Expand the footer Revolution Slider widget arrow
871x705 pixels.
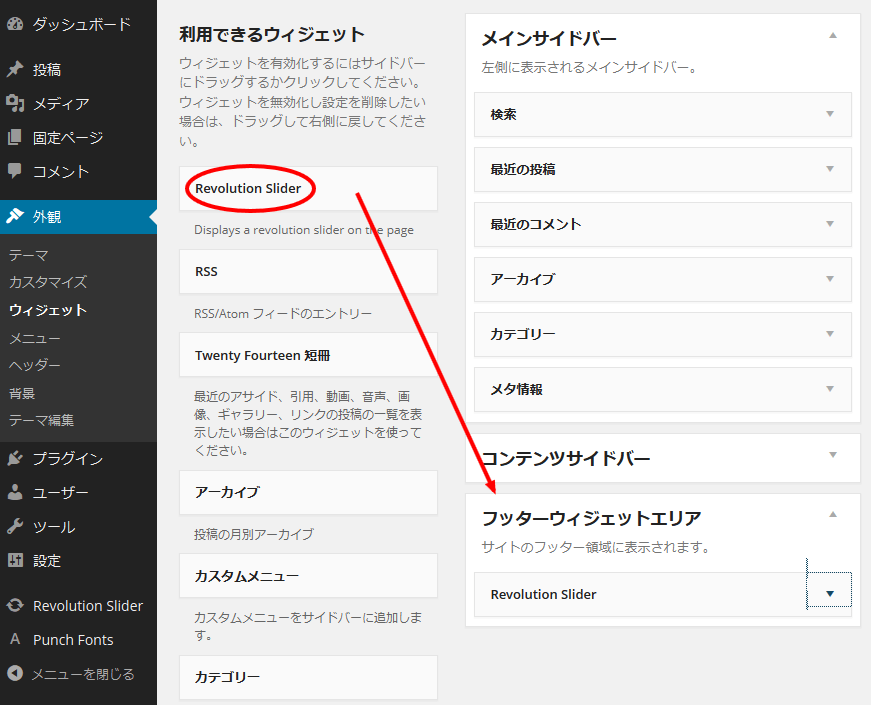829,593
